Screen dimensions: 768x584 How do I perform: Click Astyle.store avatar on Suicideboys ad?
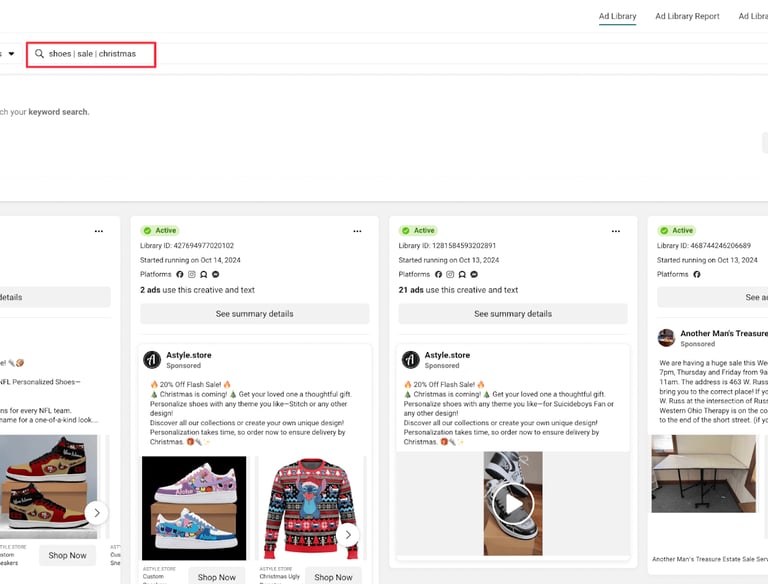410,360
